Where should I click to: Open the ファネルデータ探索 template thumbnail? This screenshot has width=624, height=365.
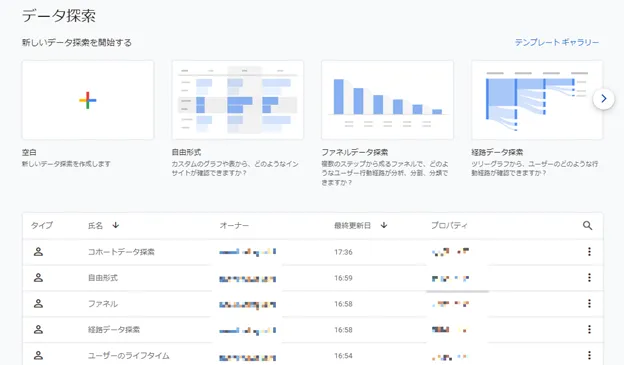(x=387, y=100)
